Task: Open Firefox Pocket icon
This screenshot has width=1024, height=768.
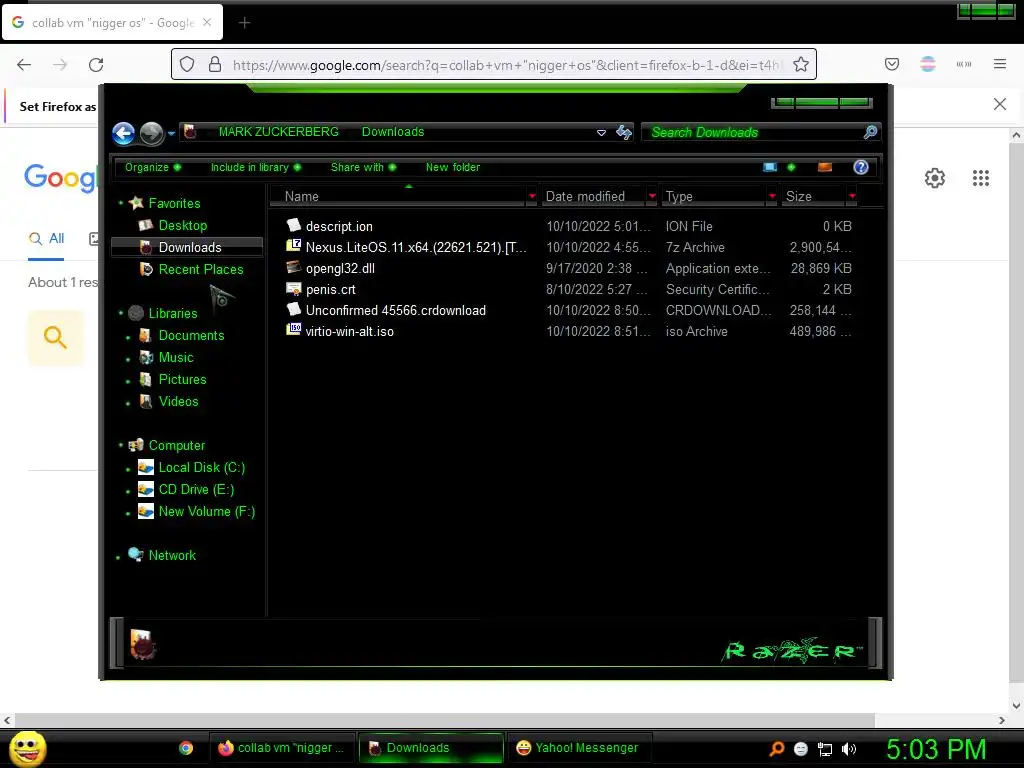Action: (891, 64)
